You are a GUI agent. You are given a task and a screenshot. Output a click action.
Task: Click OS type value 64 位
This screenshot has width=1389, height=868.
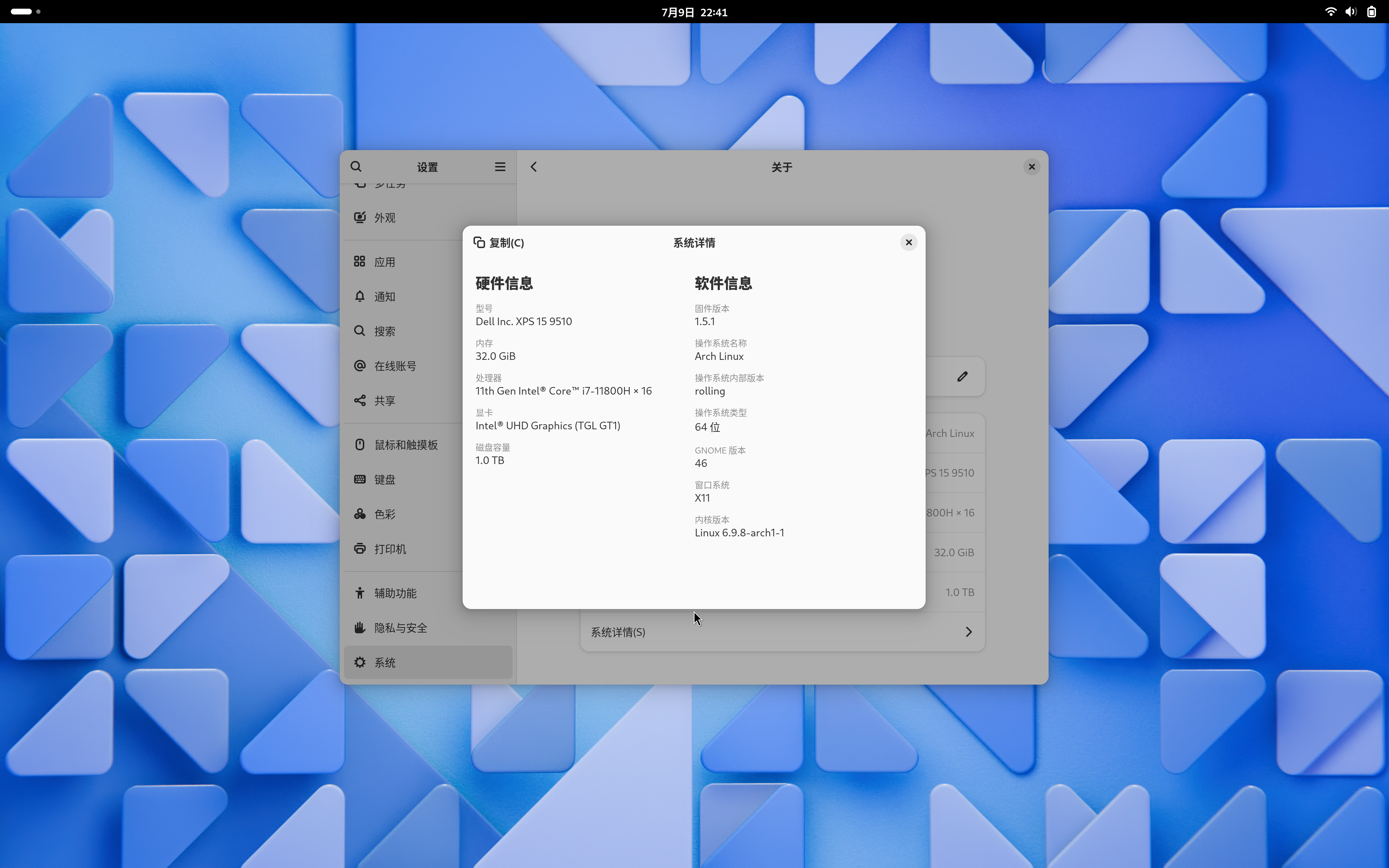pyautogui.click(x=707, y=427)
